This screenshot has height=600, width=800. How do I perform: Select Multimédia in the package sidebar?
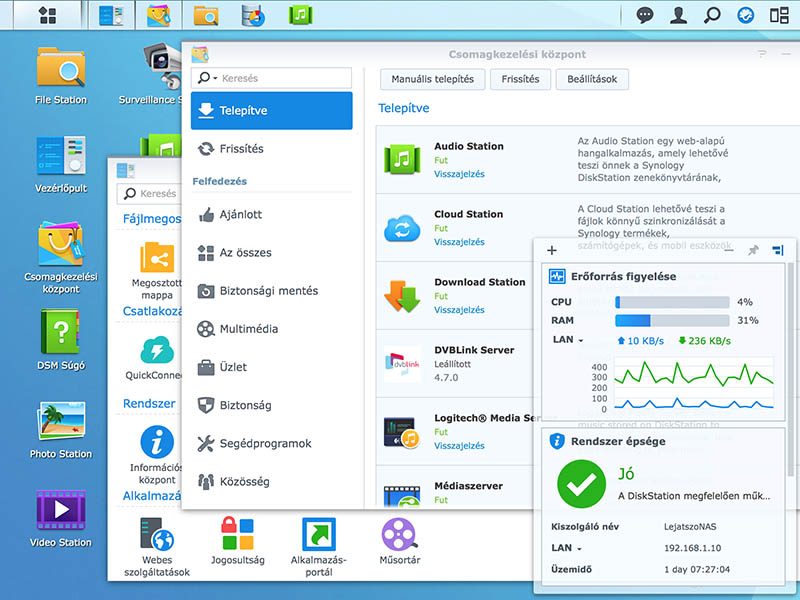[248, 329]
